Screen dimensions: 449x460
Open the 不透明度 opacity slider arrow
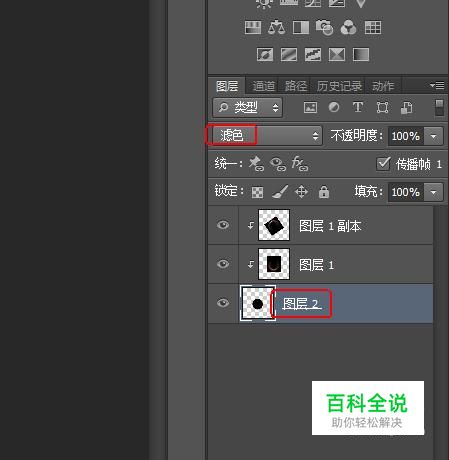(433, 136)
